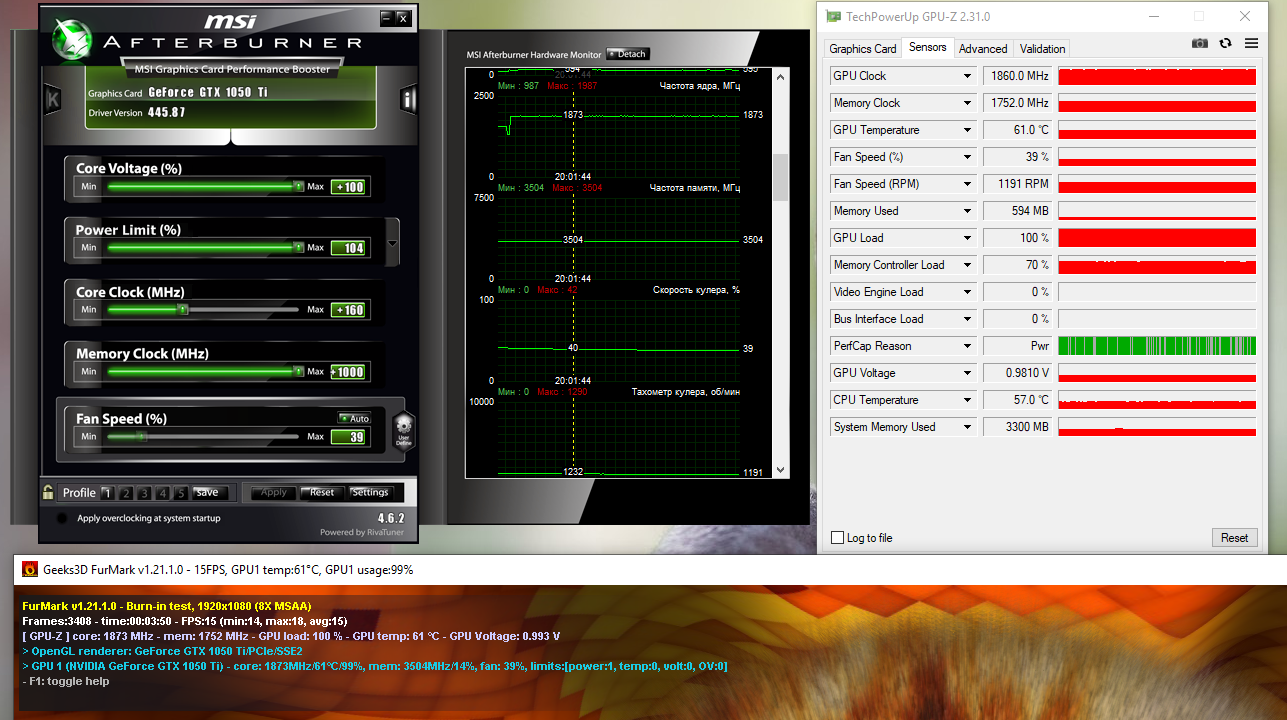Open Kombustor via the K side button
This screenshot has height=720, width=1287.
point(53,99)
